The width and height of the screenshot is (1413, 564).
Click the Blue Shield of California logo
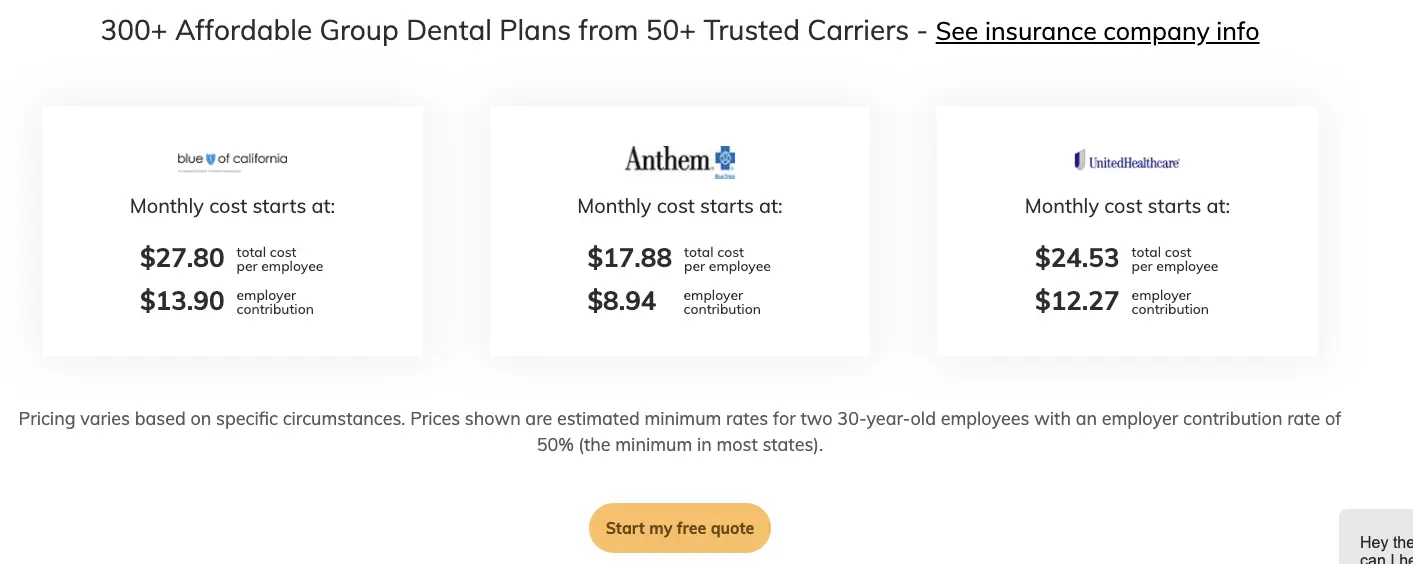point(232,159)
